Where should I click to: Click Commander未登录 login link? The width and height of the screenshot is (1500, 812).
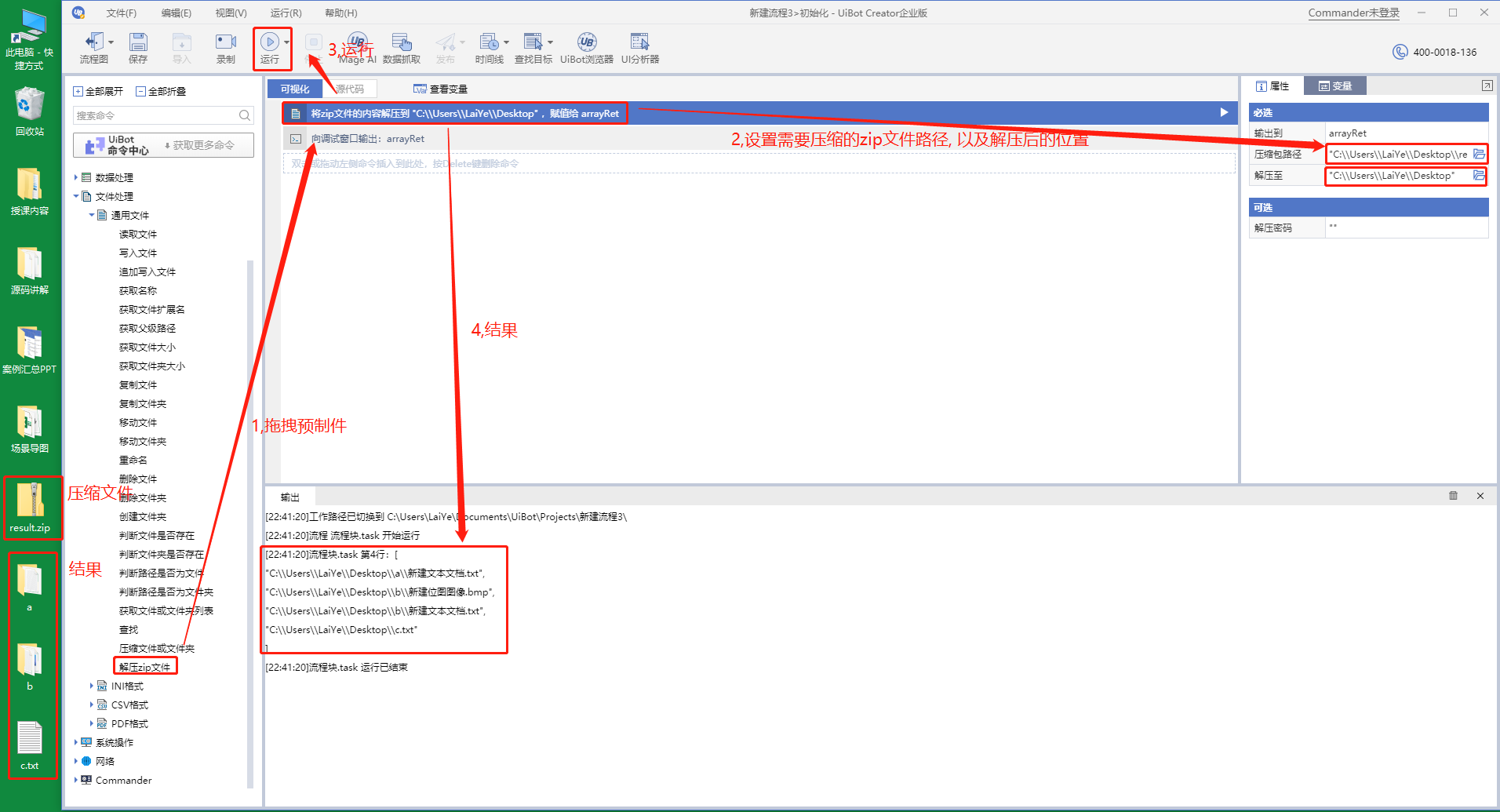(x=1353, y=13)
